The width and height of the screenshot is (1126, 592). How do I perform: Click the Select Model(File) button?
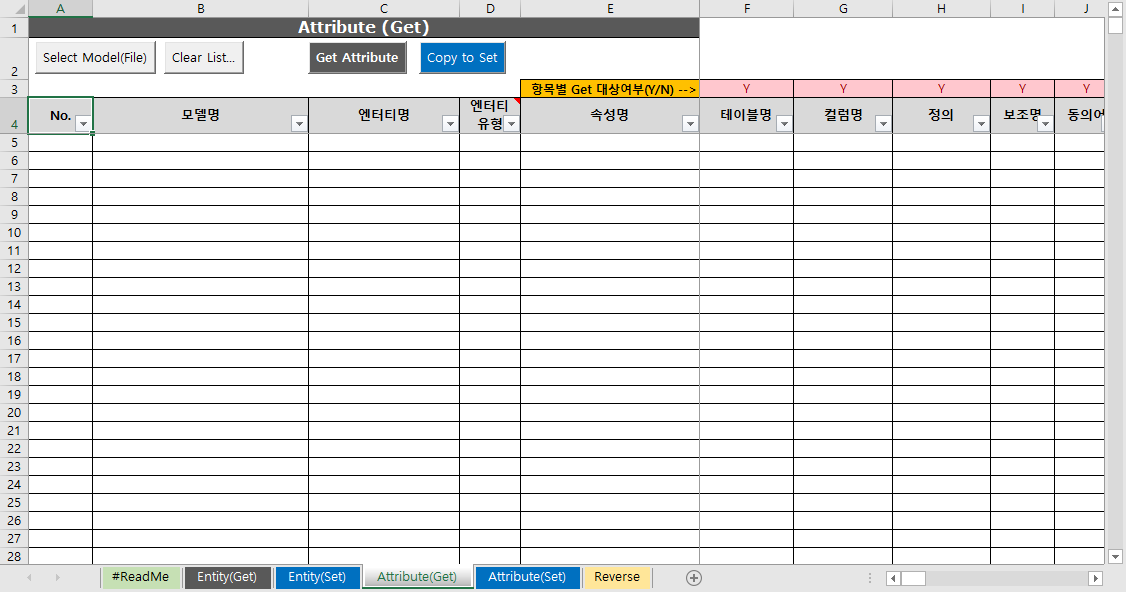(94, 57)
